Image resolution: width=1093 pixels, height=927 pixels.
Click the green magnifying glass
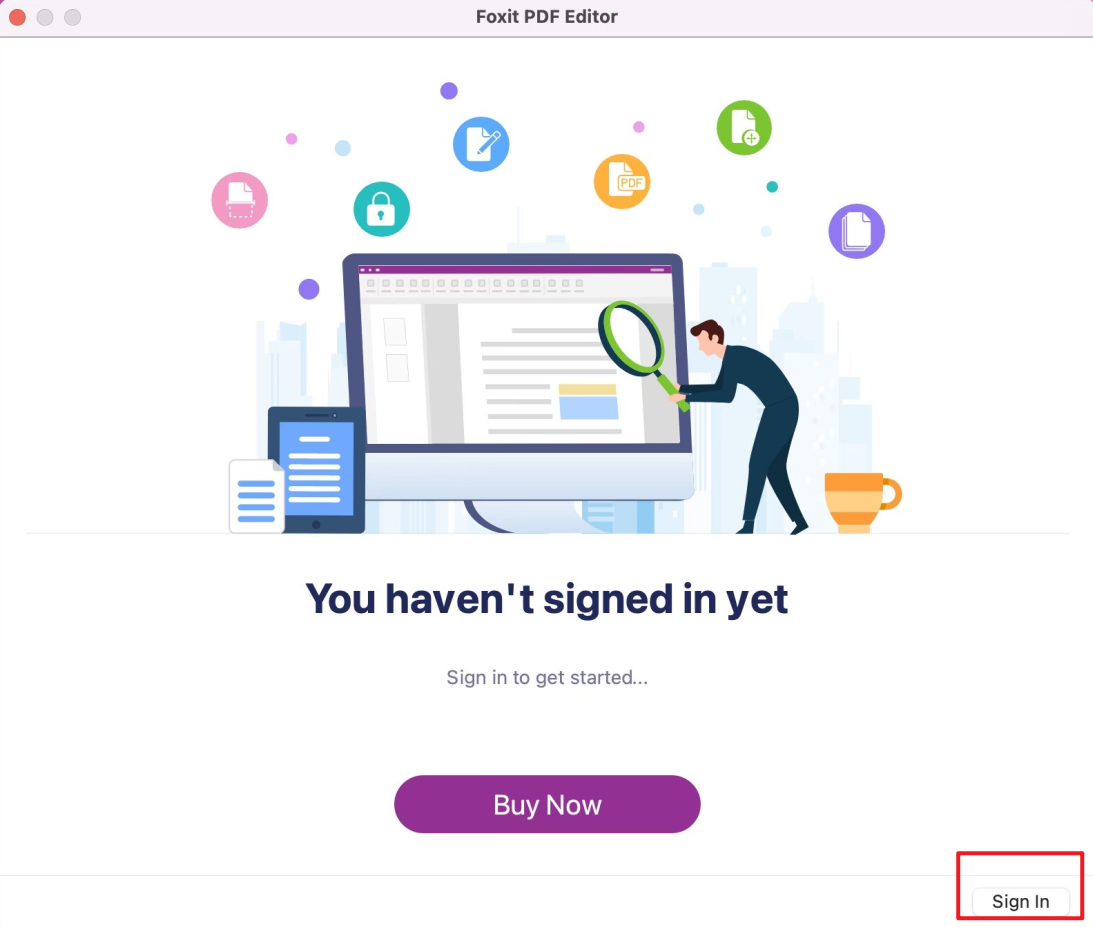point(633,339)
